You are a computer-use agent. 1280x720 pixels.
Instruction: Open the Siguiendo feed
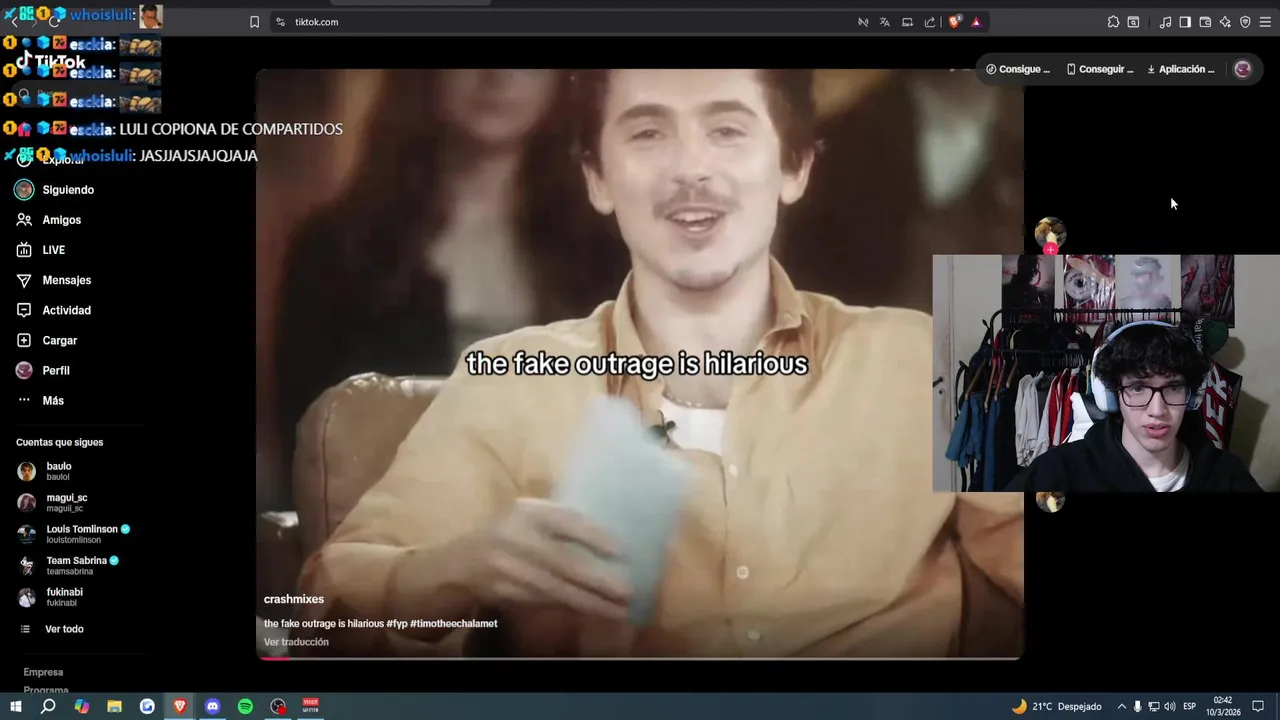(54, 190)
